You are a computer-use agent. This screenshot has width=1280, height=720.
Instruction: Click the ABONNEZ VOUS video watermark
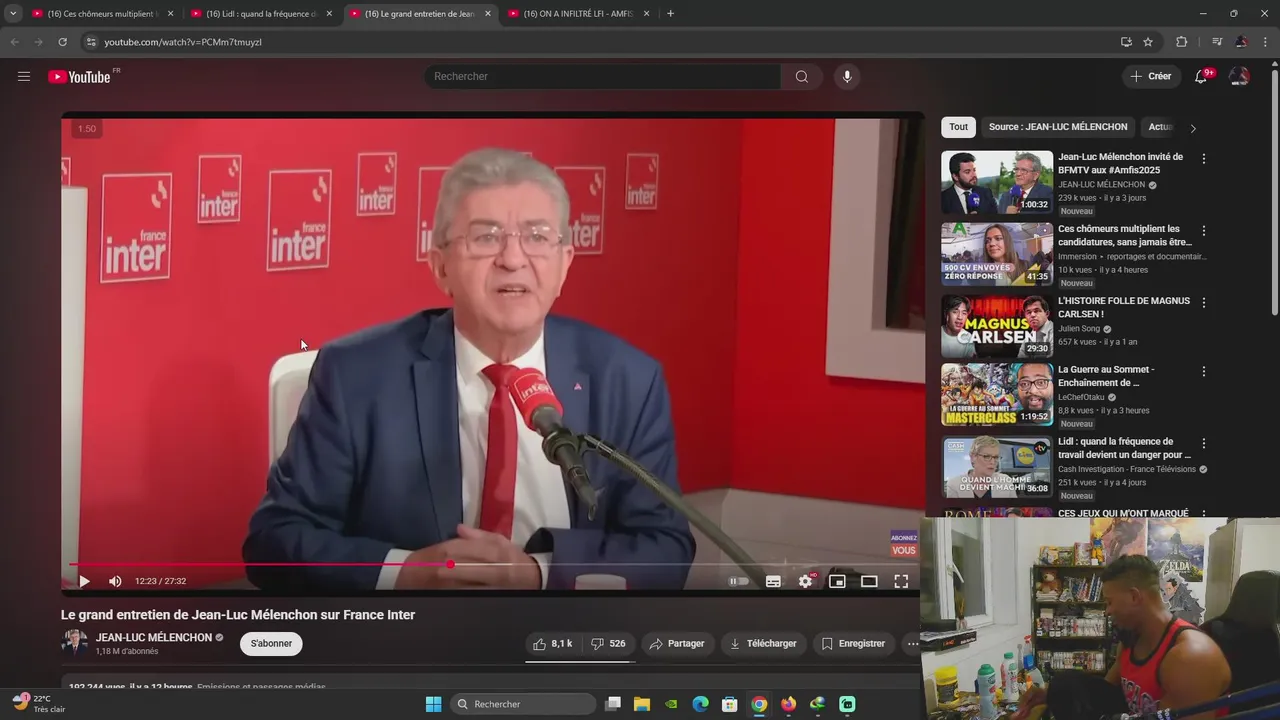coord(904,545)
